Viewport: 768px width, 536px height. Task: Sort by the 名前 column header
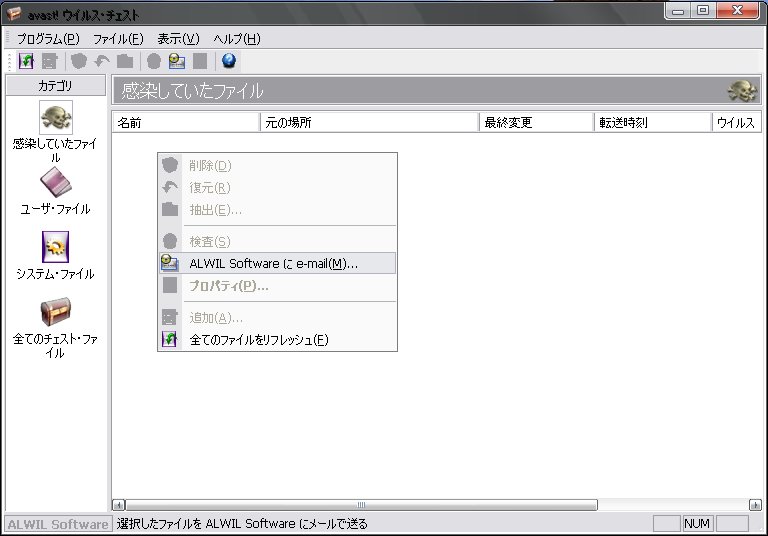point(186,122)
